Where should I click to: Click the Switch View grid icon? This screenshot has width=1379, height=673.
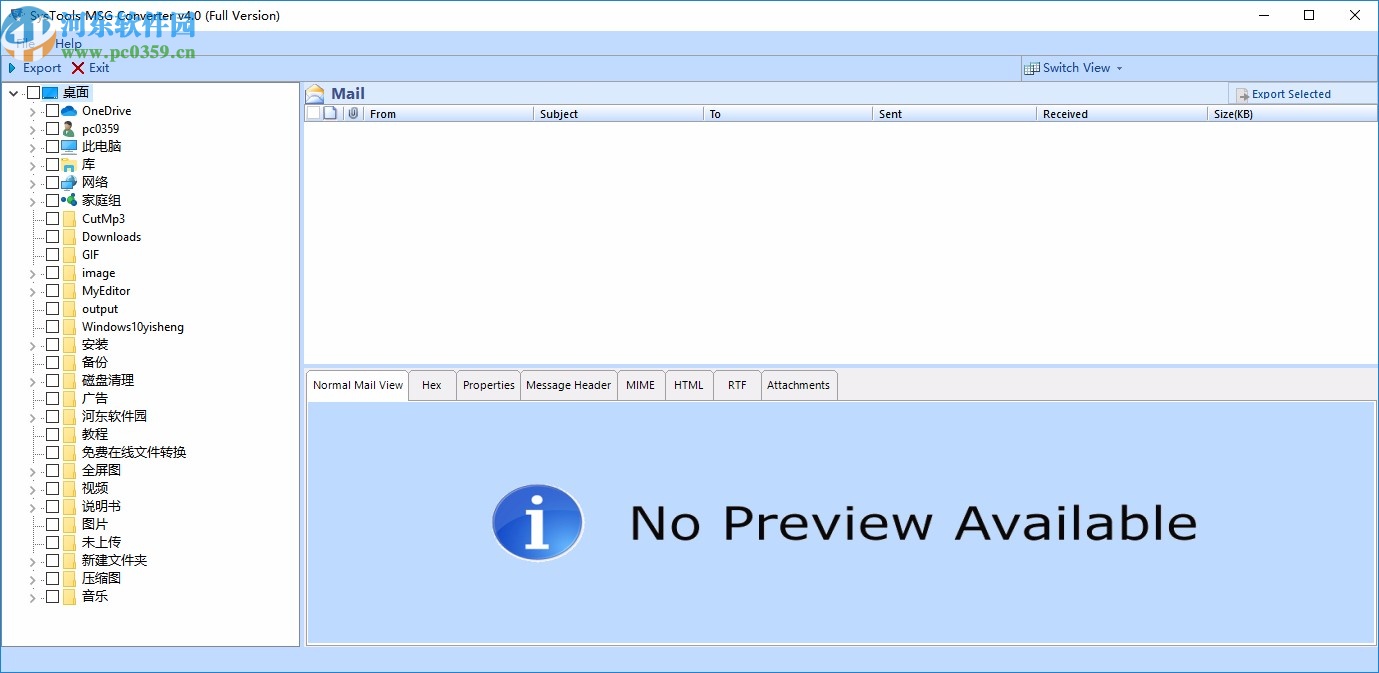[1030, 67]
